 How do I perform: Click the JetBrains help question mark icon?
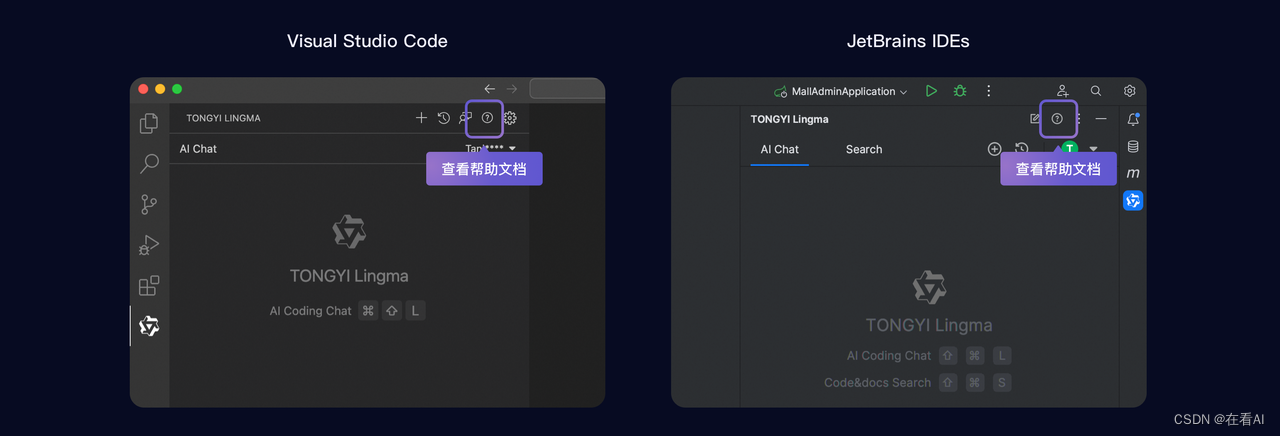(1057, 119)
